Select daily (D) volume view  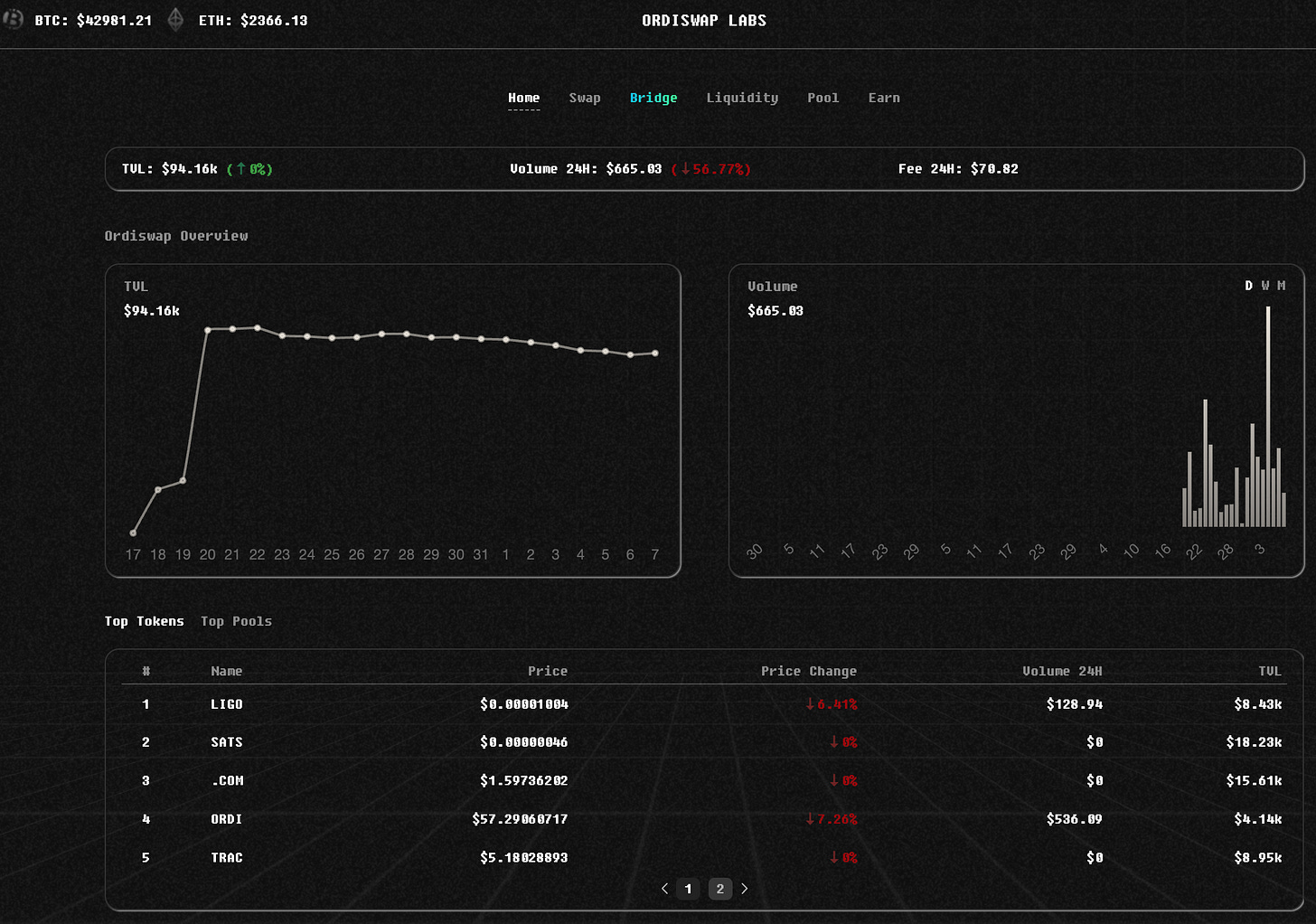coord(1248,286)
